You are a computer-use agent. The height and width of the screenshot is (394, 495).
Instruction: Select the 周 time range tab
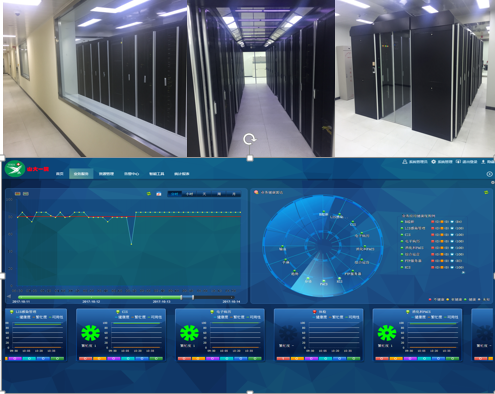click(219, 194)
